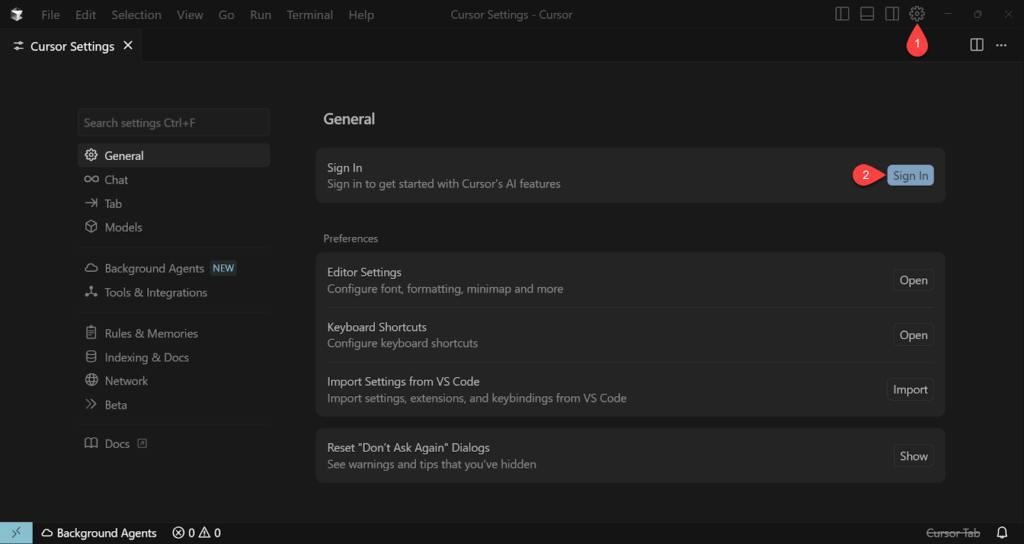The height and width of the screenshot is (544, 1024).
Task: Open notifications bell icon
Action: point(1002,533)
